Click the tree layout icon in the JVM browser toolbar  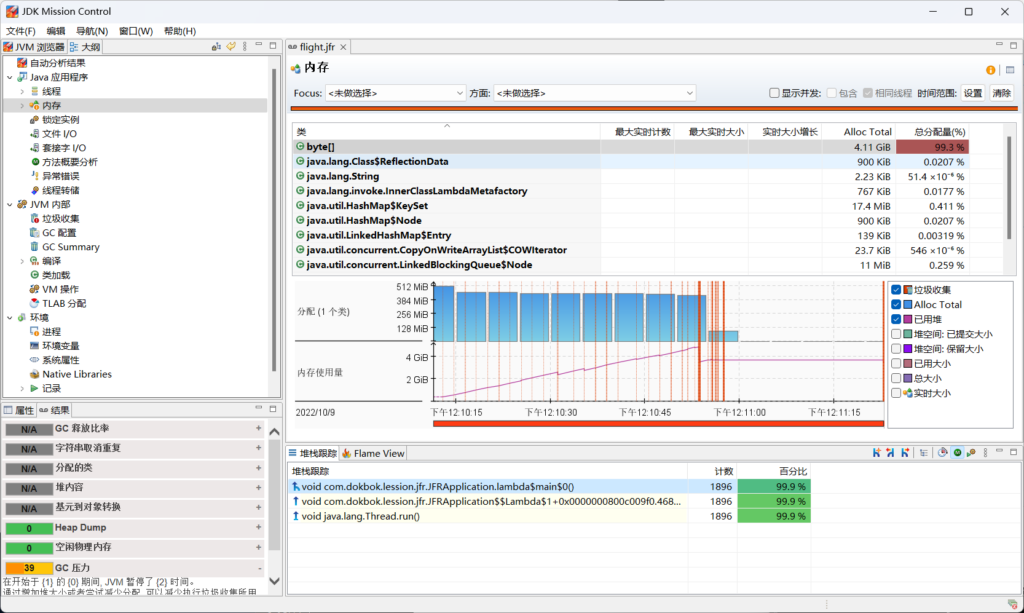(216, 46)
